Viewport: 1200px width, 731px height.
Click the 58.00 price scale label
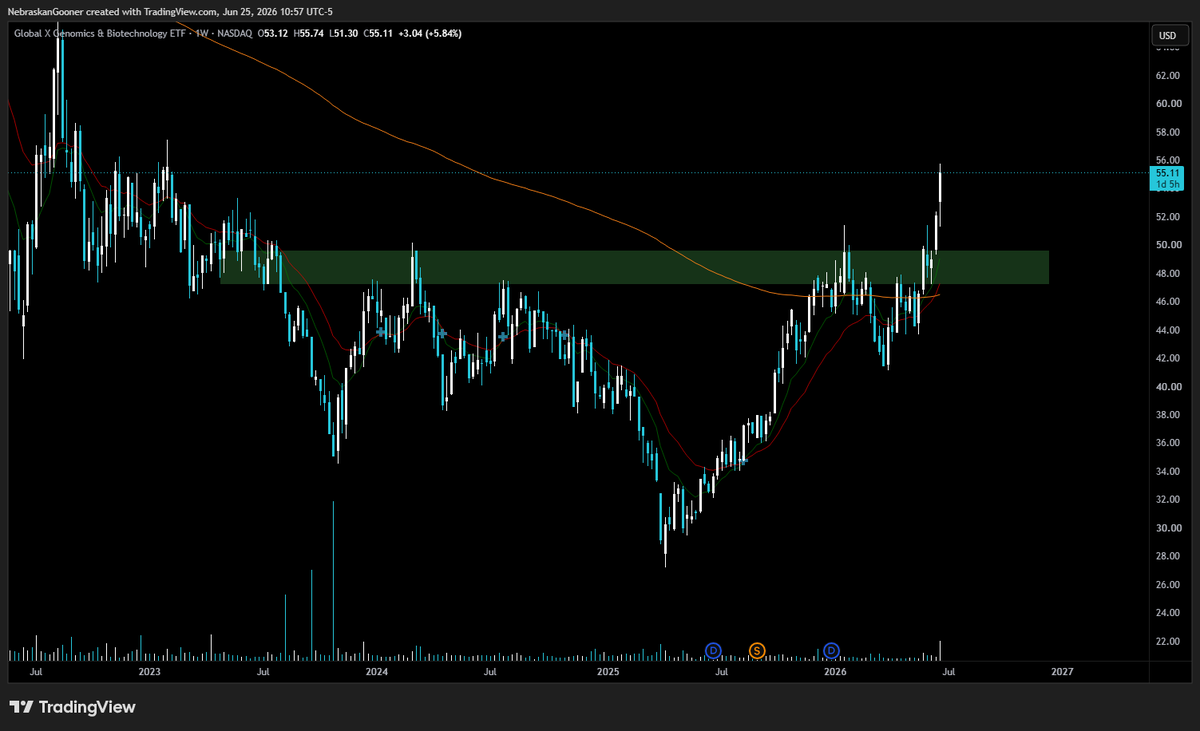tap(1168, 132)
